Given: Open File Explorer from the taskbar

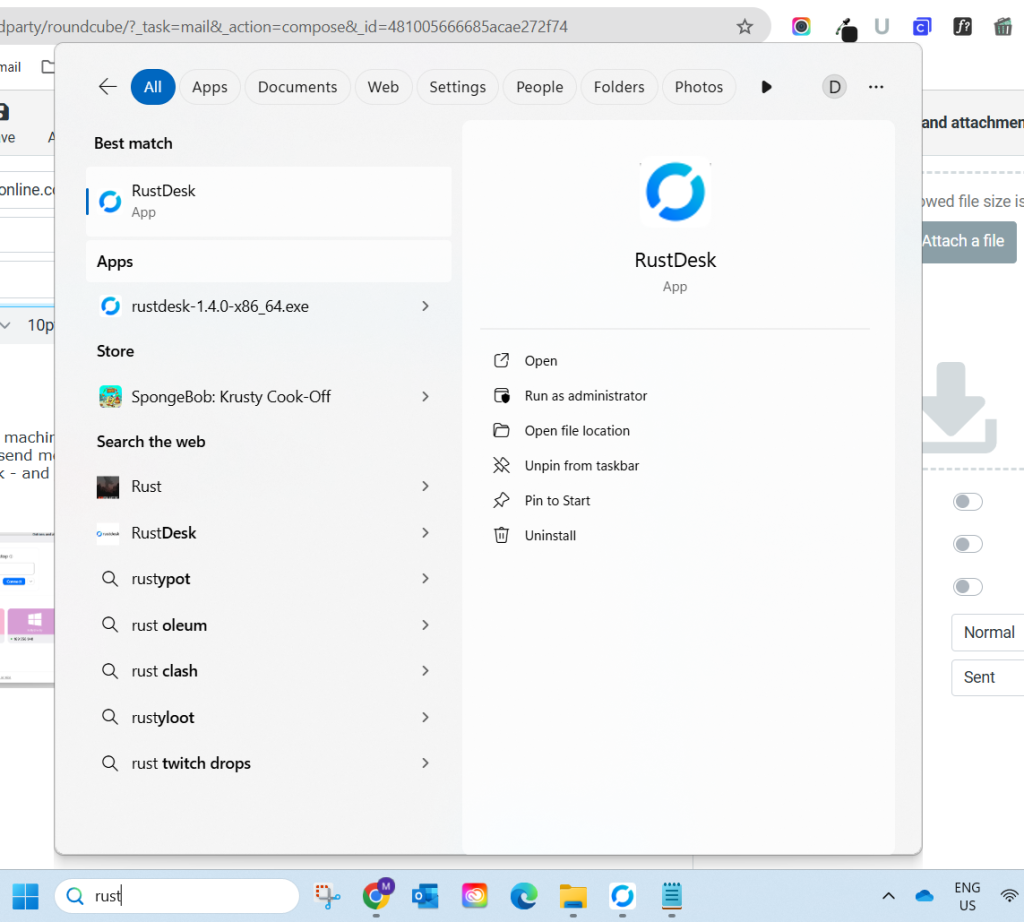Looking at the screenshot, I should (573, 896).
